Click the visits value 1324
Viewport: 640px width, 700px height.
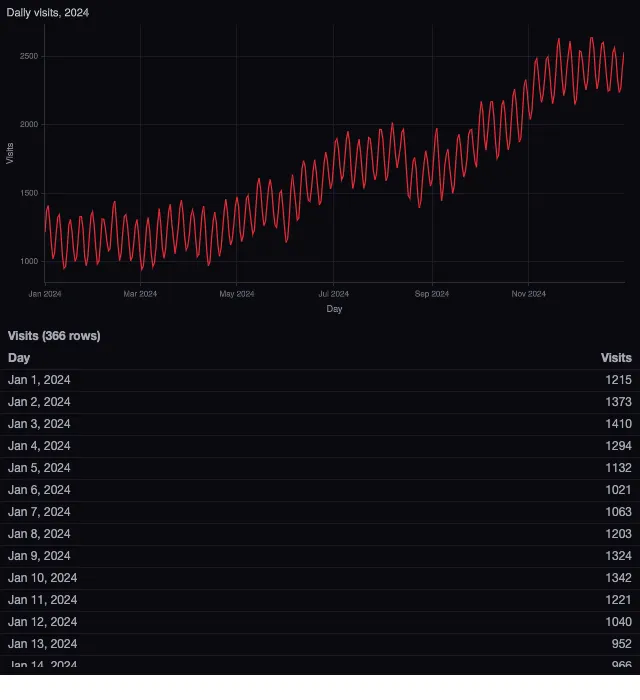(618, 556)
